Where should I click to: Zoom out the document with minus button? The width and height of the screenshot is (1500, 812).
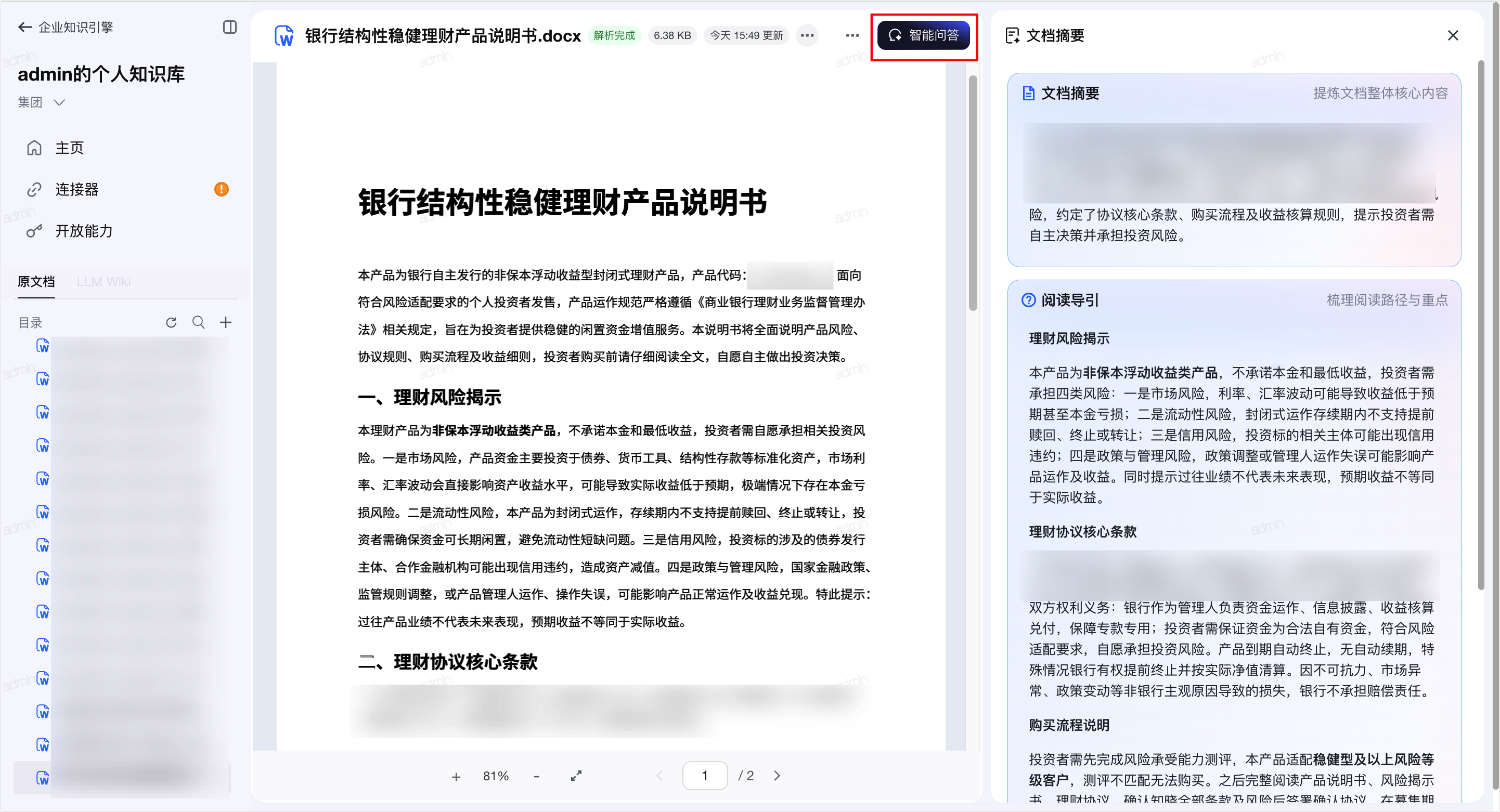tap(536, 777)
